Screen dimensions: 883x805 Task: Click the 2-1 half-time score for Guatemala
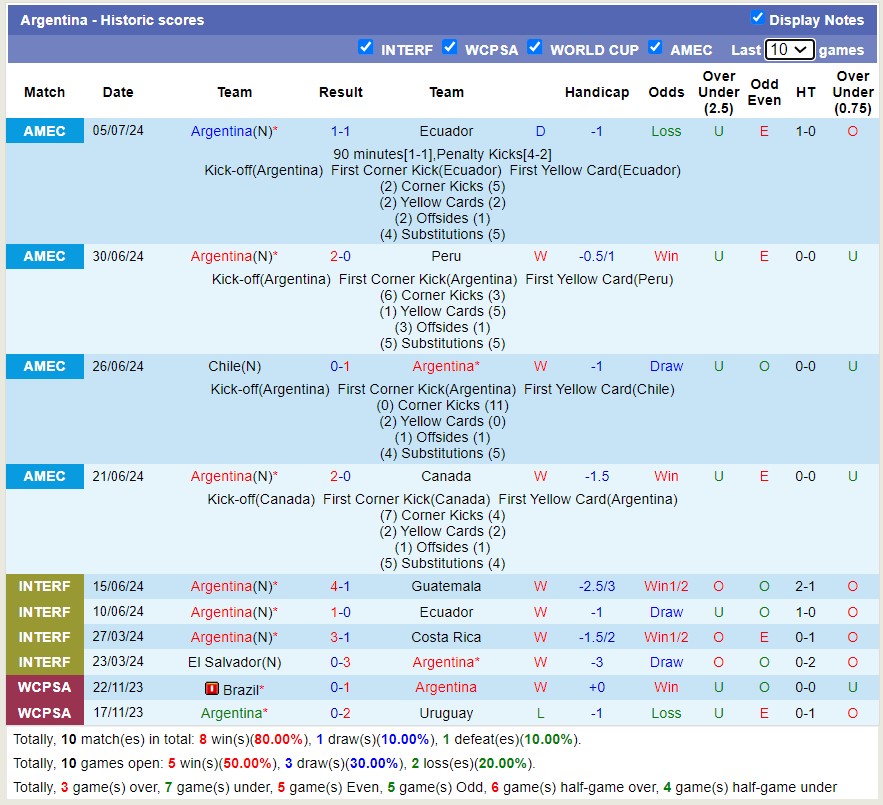click(805, 586)
